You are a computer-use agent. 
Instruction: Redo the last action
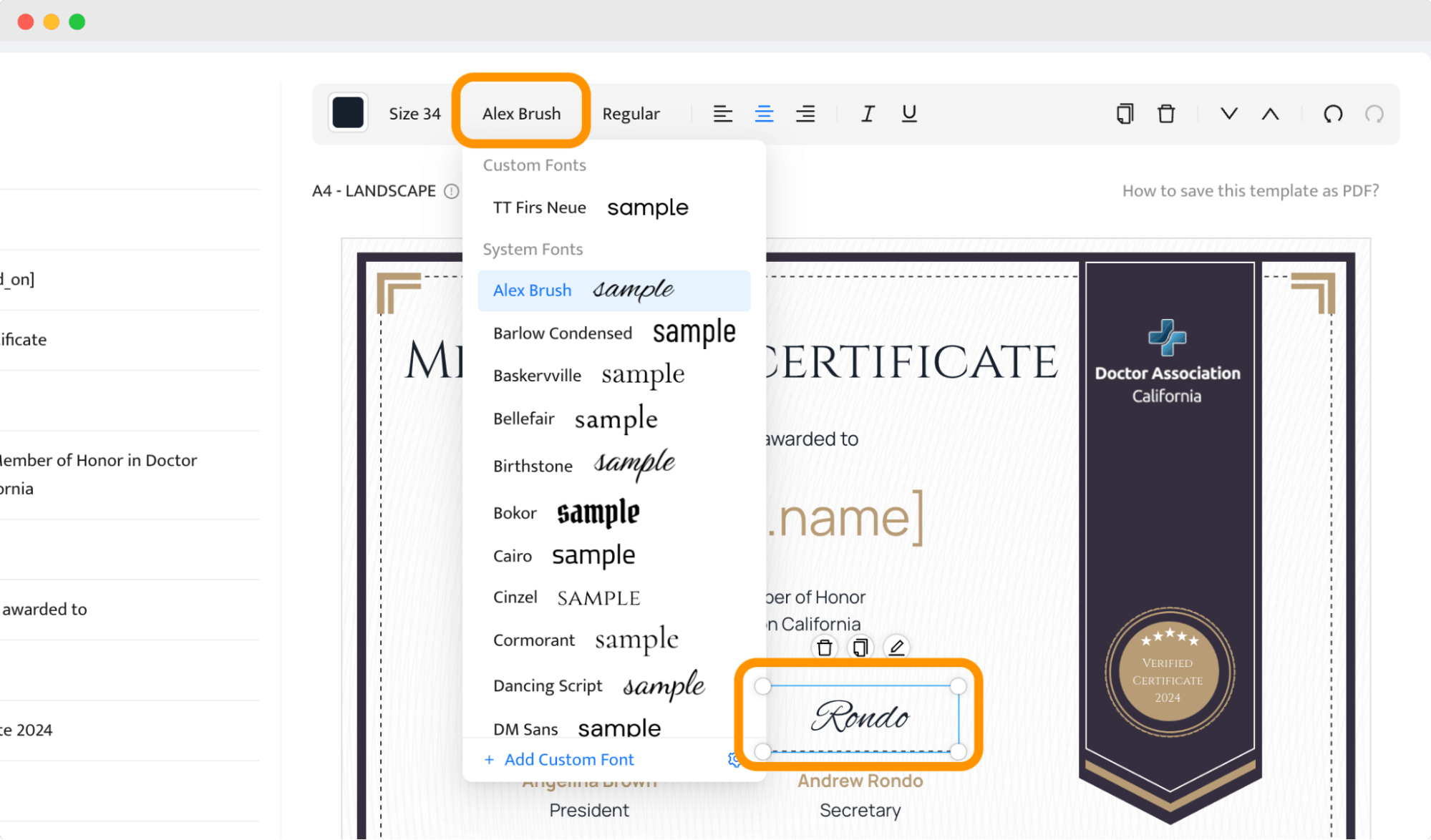(x=1374, y=113)
